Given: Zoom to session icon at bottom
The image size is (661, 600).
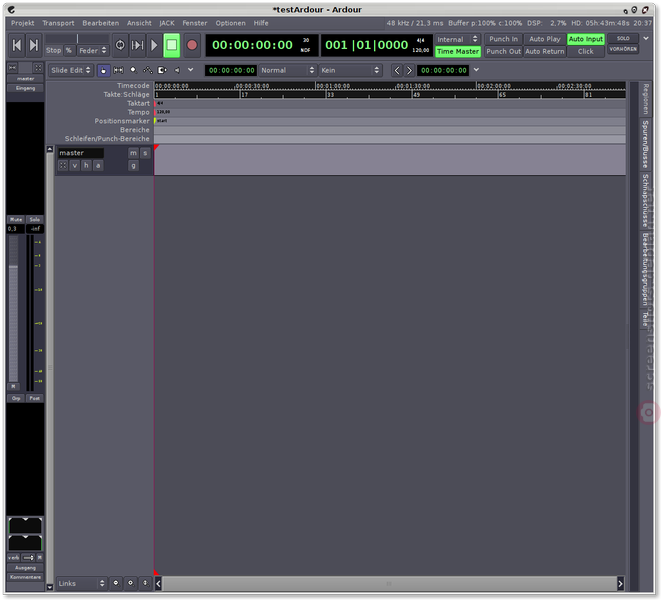Looking at the screenshot, I should click(x=145, y=583).
